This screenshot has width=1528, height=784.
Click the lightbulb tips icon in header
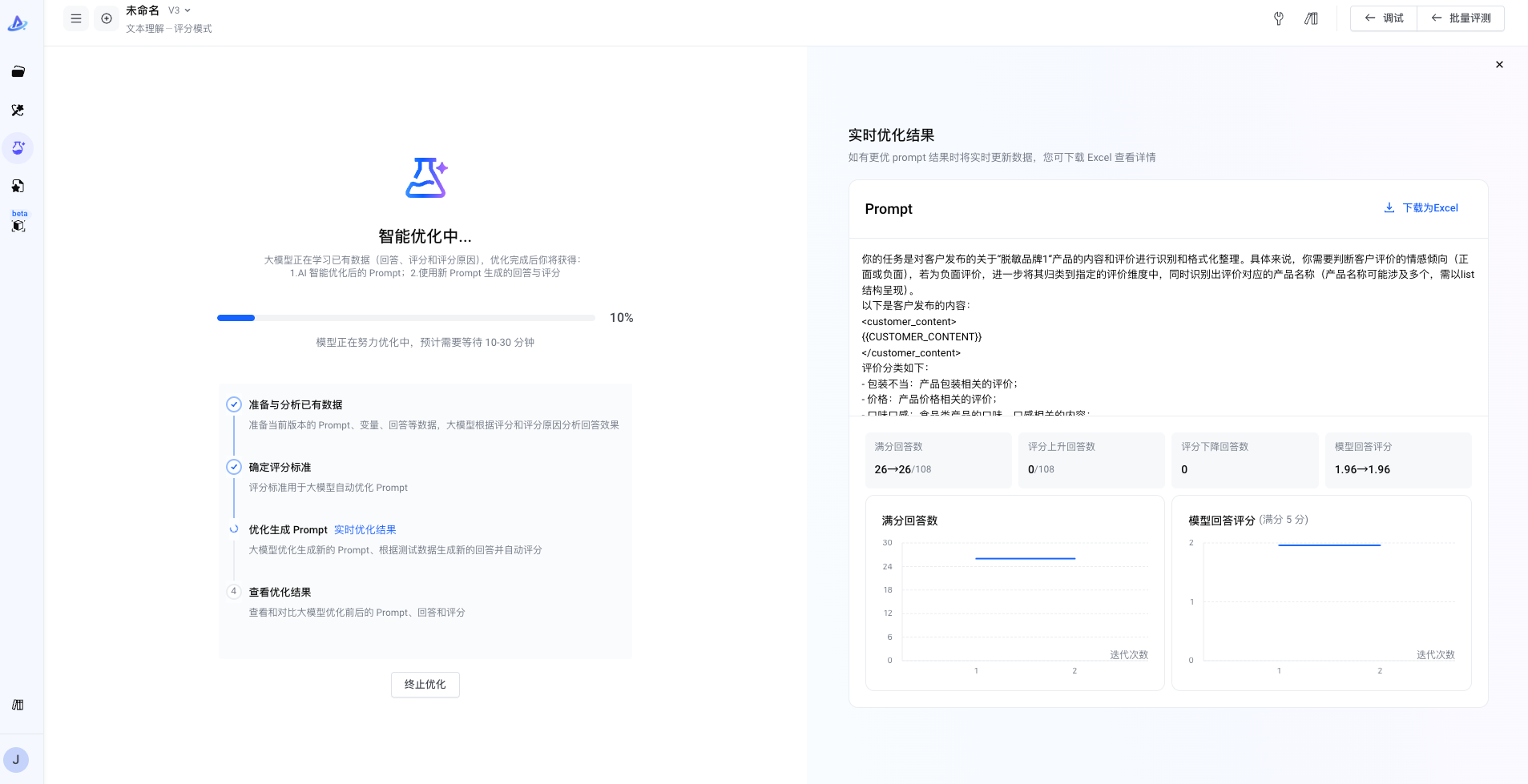pos(1279,18)
